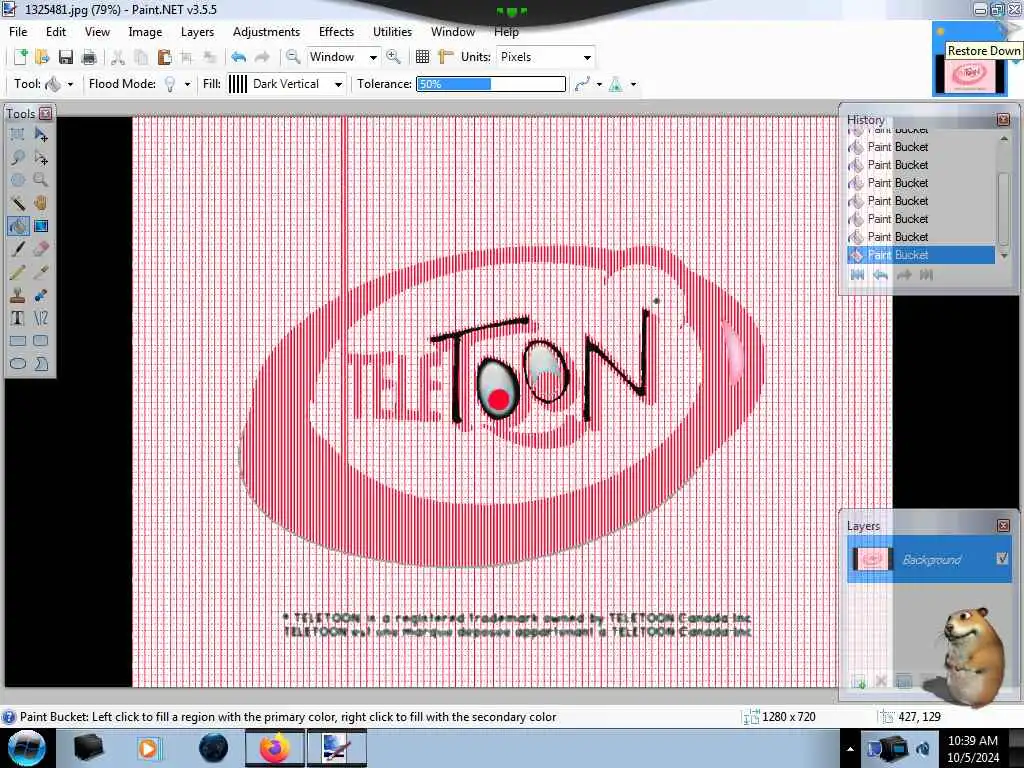
Task: Open the Image menu
Action: 145,31
